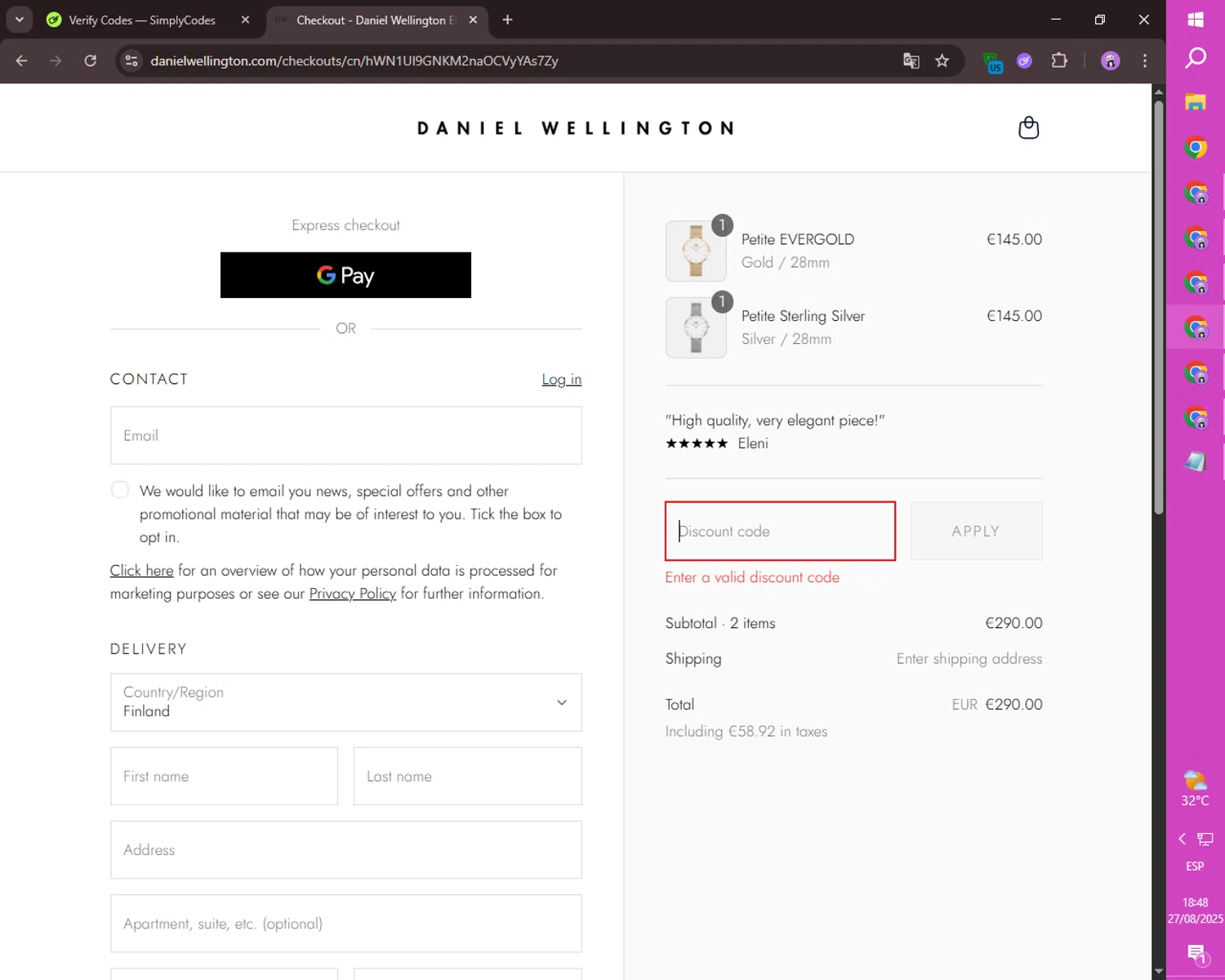Bookmark this page with the star icon

click(942, 60)
